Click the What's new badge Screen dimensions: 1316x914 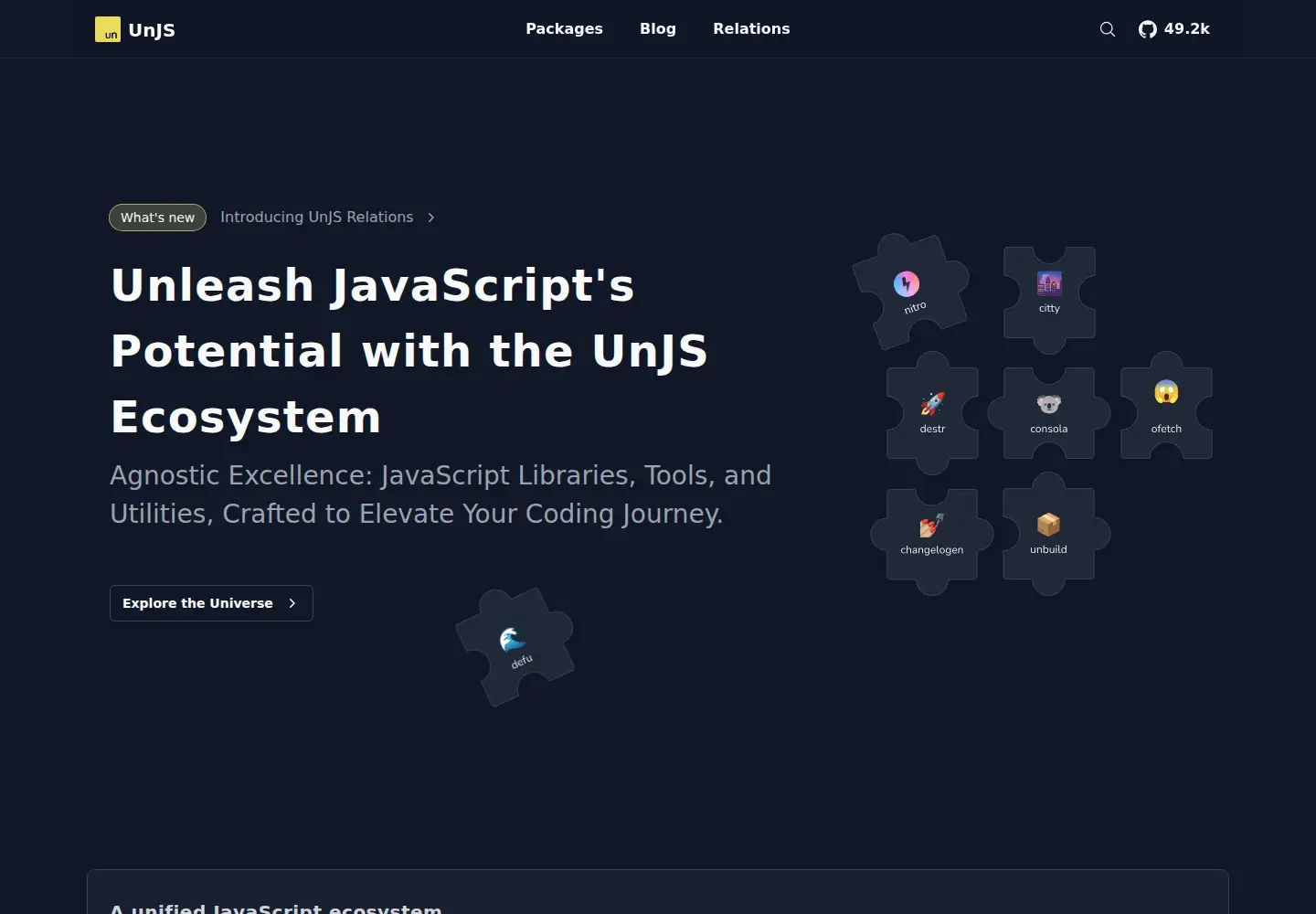pyautogui.click(x=157, y=218)
